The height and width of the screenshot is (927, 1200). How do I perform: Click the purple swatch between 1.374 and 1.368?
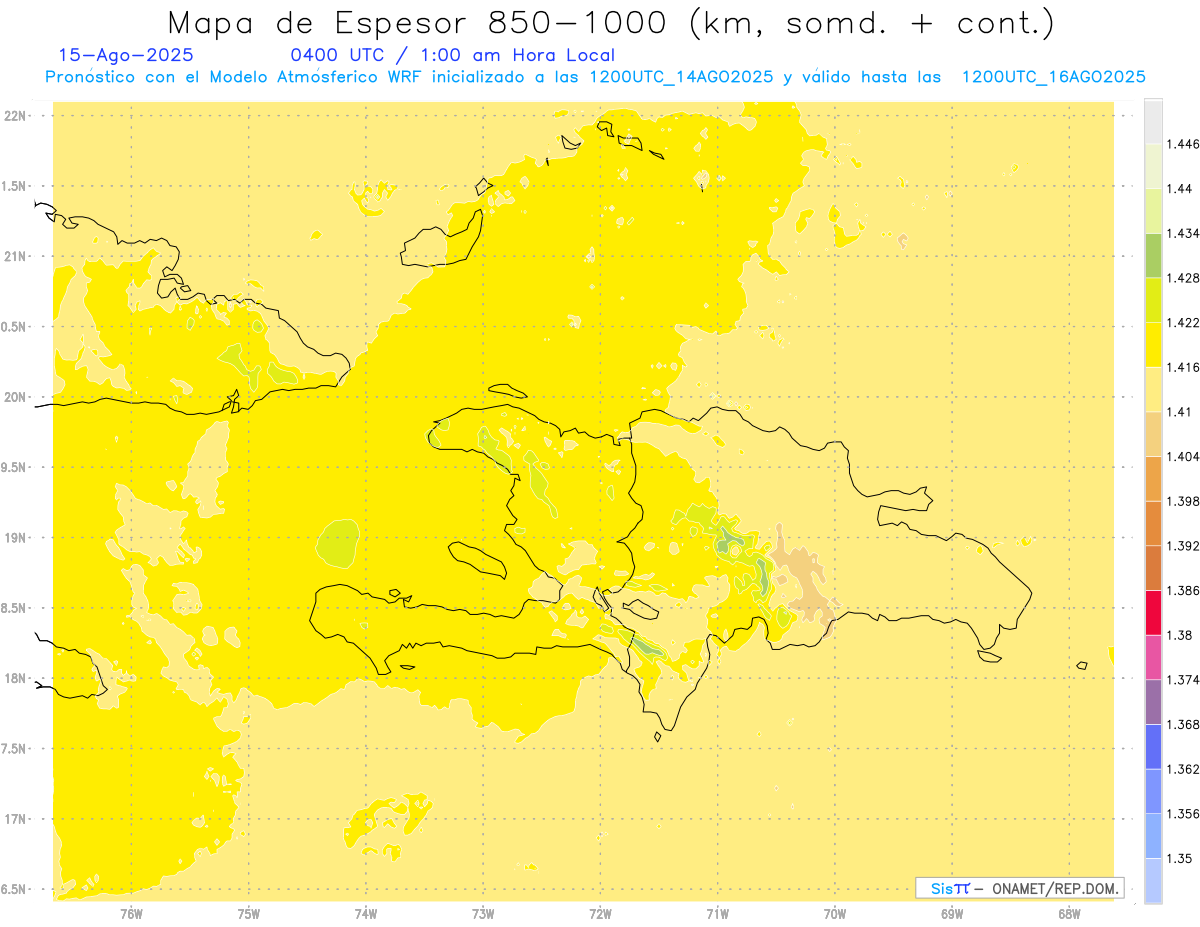1153,702
